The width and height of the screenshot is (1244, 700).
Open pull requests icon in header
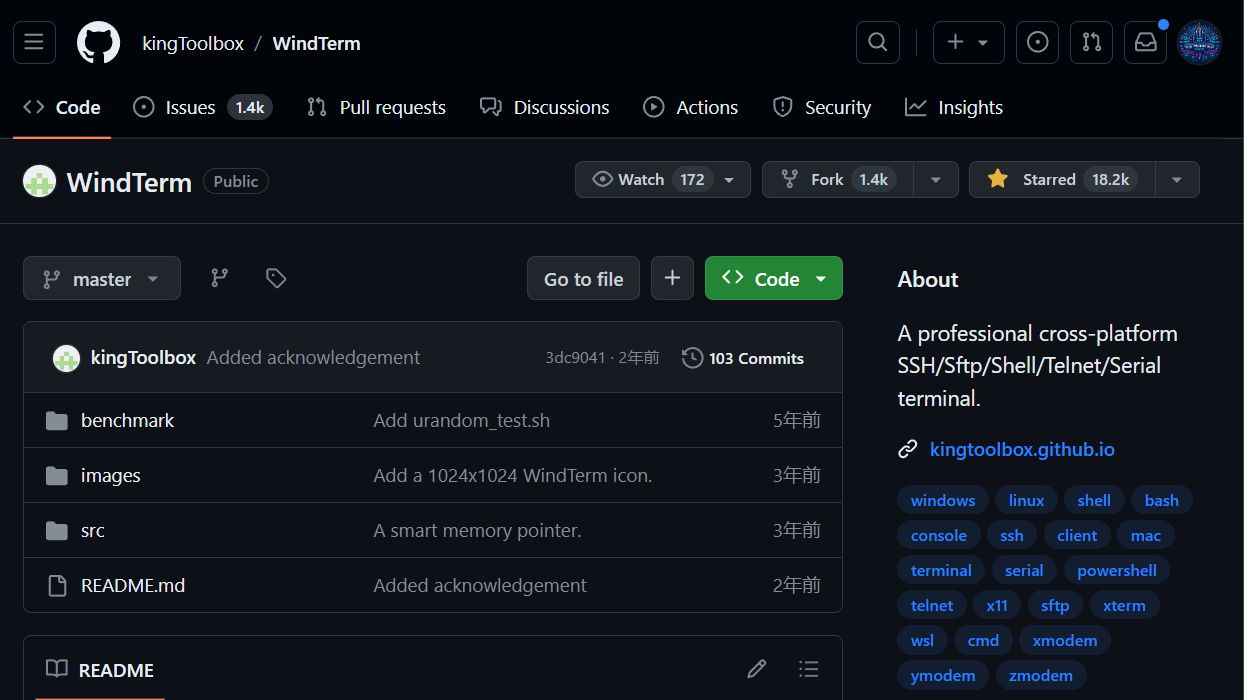[x=1092, y=42]
